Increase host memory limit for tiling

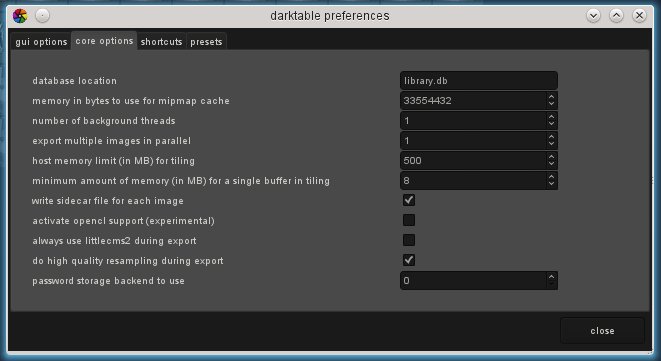(551, 157)
